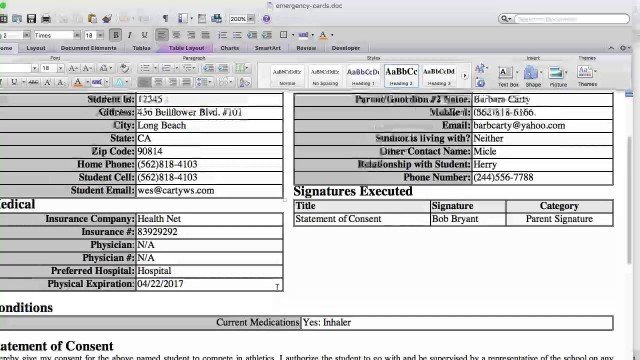The width and height of the screenshot is (640, 360).
Task: Paste from clipboard in the standard toolbar
Action: 93,19
